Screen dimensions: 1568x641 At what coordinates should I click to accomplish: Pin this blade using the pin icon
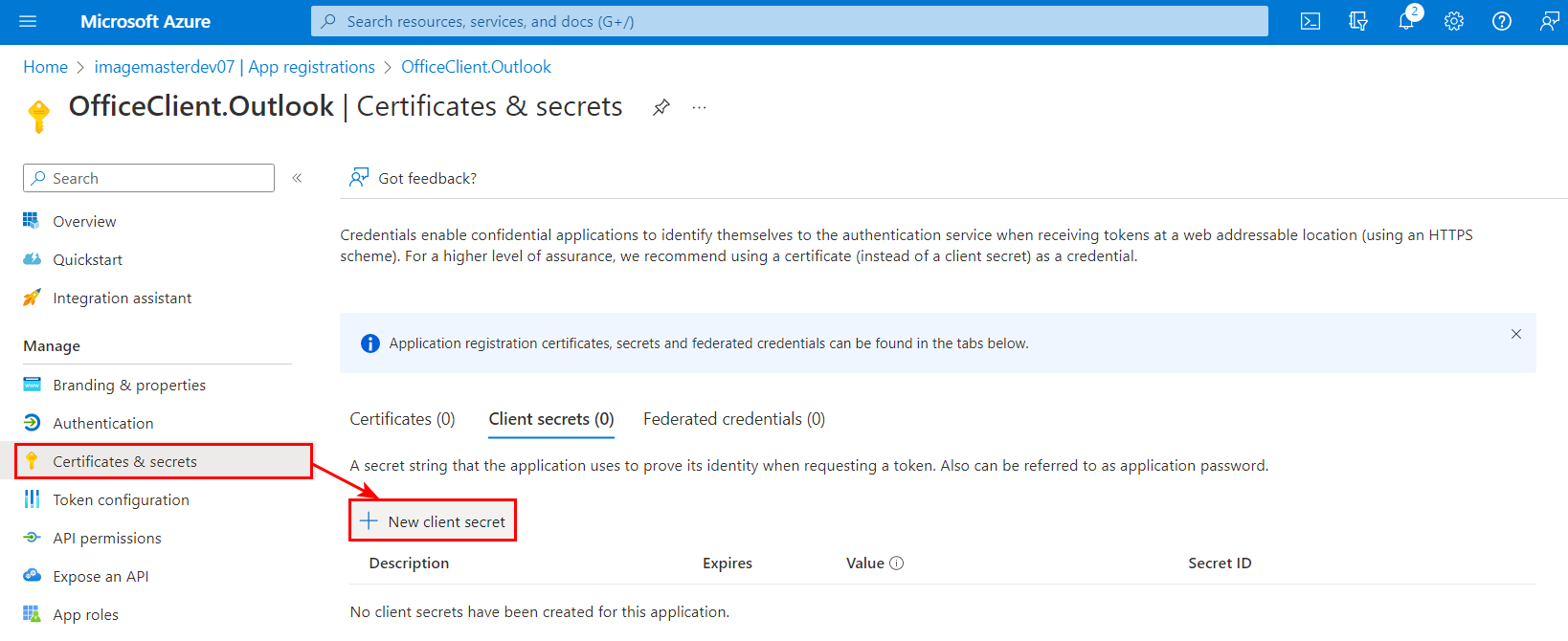[x=661, y=107]
